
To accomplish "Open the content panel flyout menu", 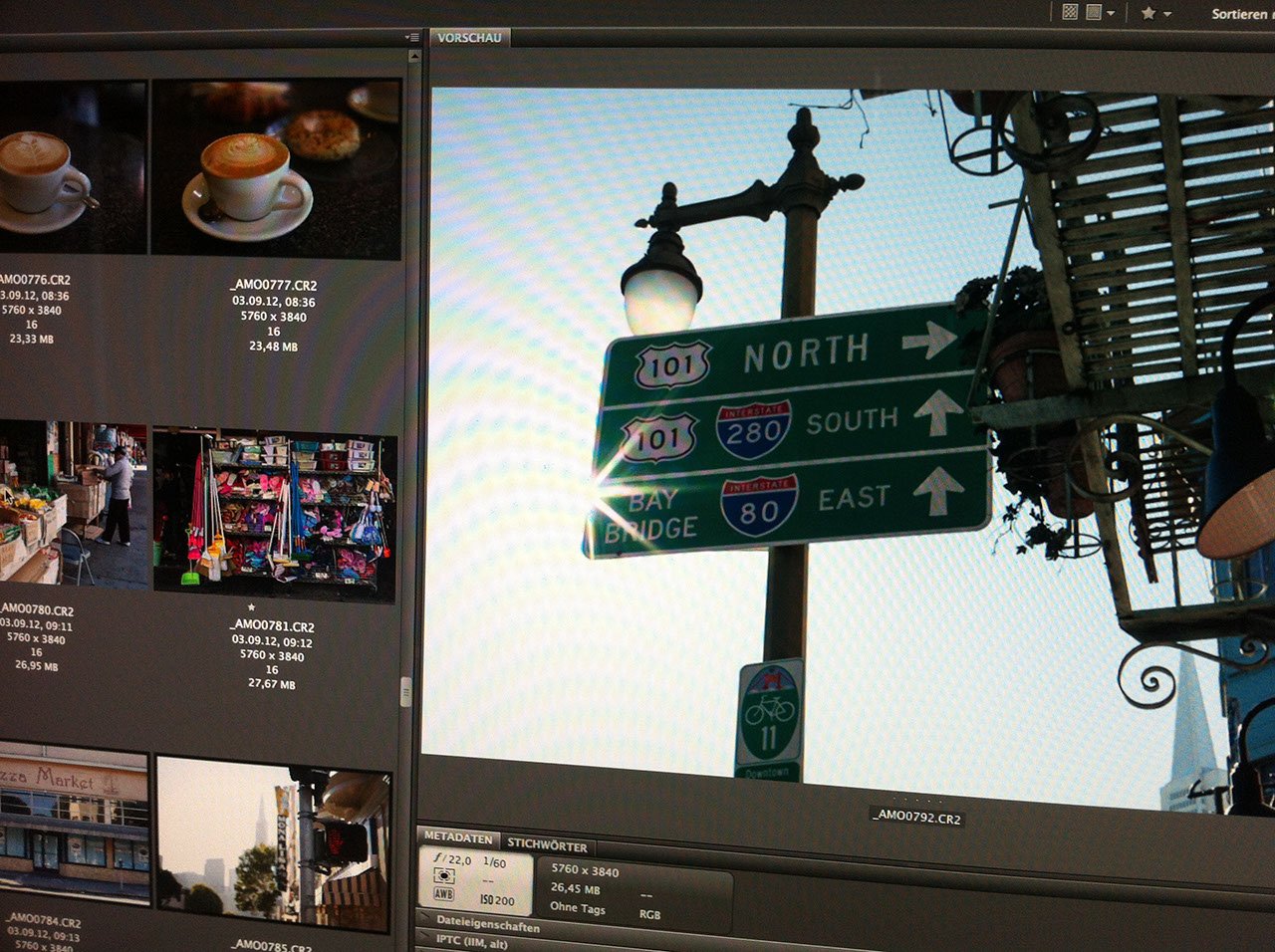I will coord(411,38).
